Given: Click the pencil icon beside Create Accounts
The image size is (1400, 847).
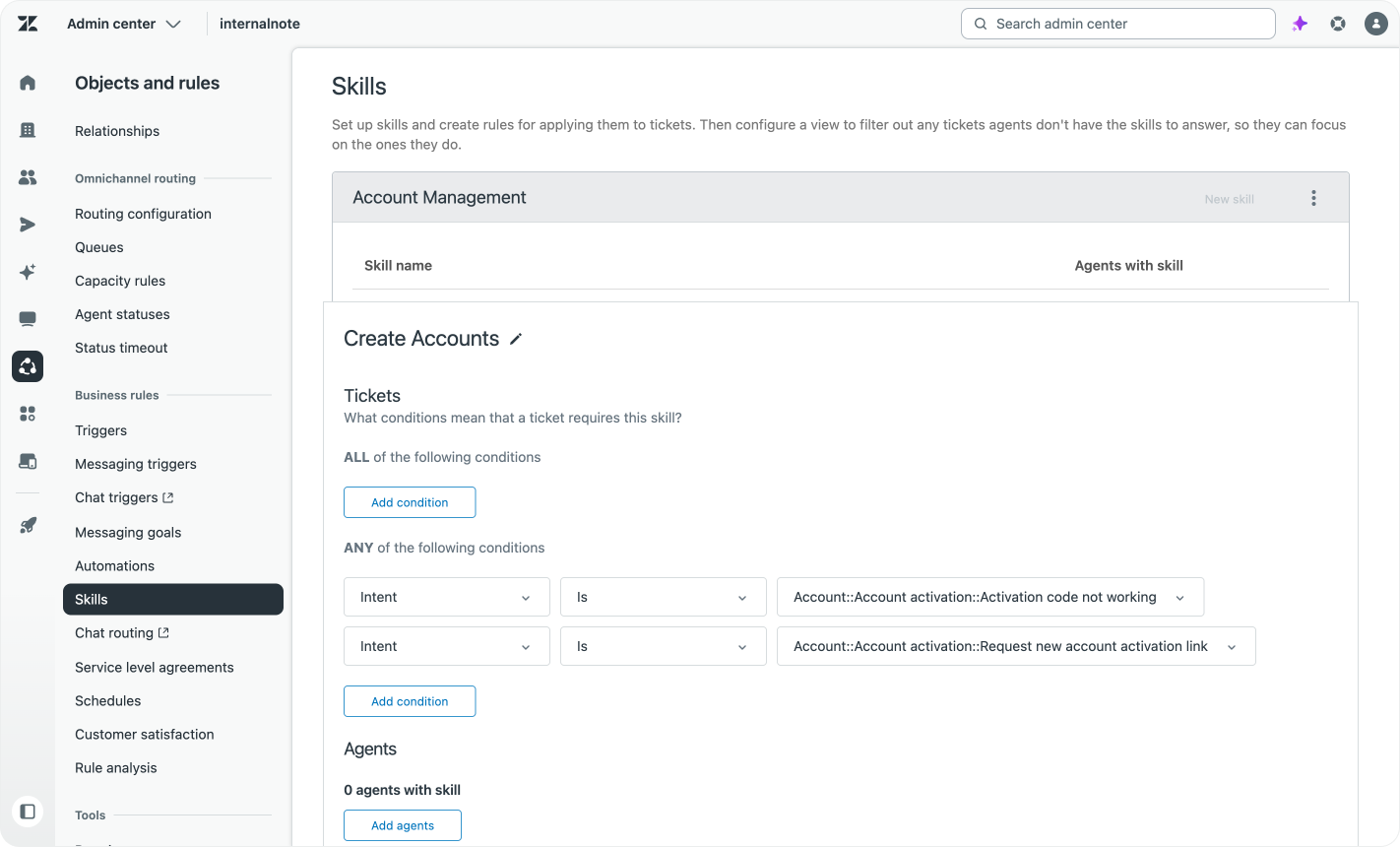Looking at the screenshot, I should pos(516,339).
